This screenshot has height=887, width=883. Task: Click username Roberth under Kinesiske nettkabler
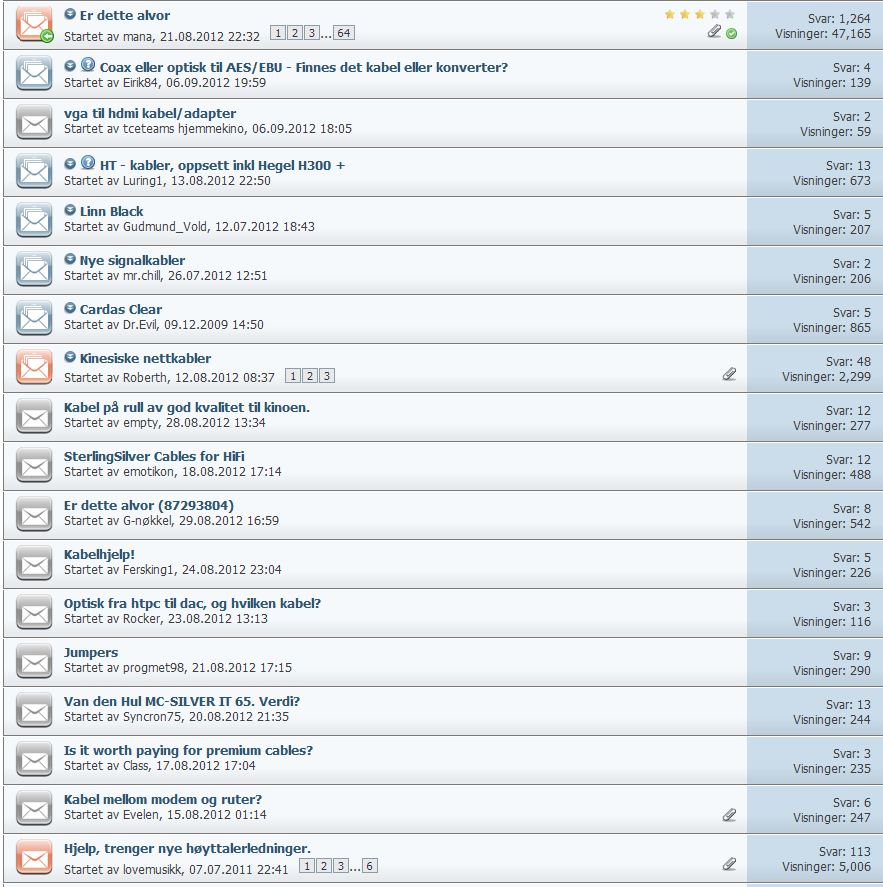(145, 377)
